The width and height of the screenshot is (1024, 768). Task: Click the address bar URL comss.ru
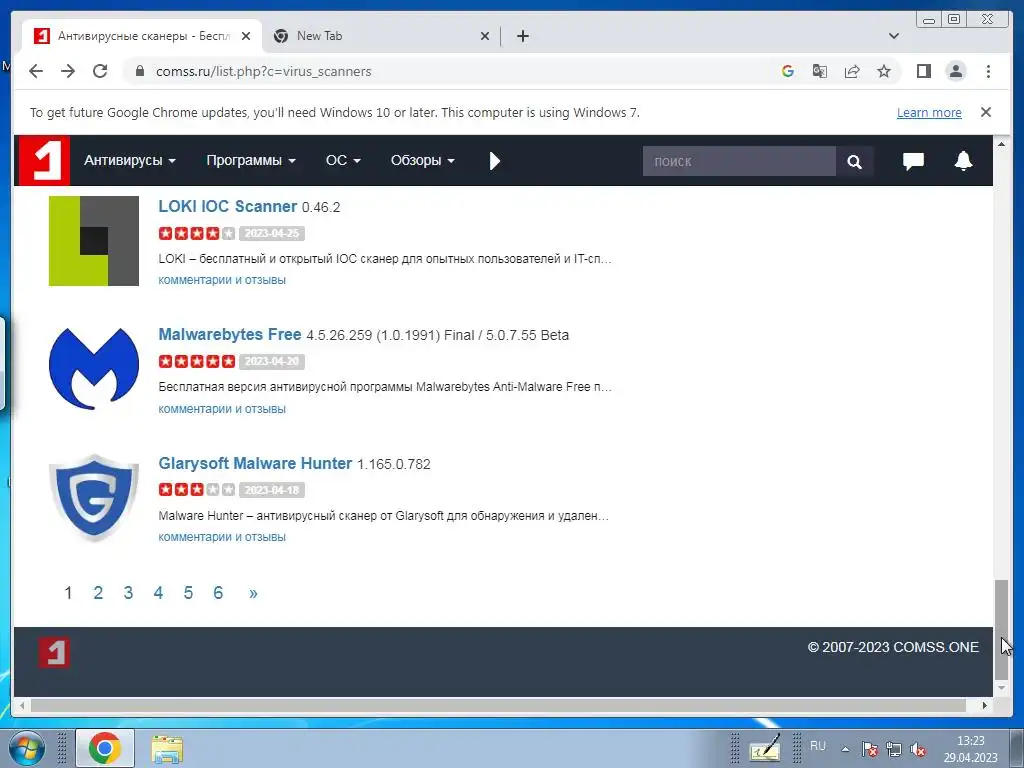tap(263, 71)
